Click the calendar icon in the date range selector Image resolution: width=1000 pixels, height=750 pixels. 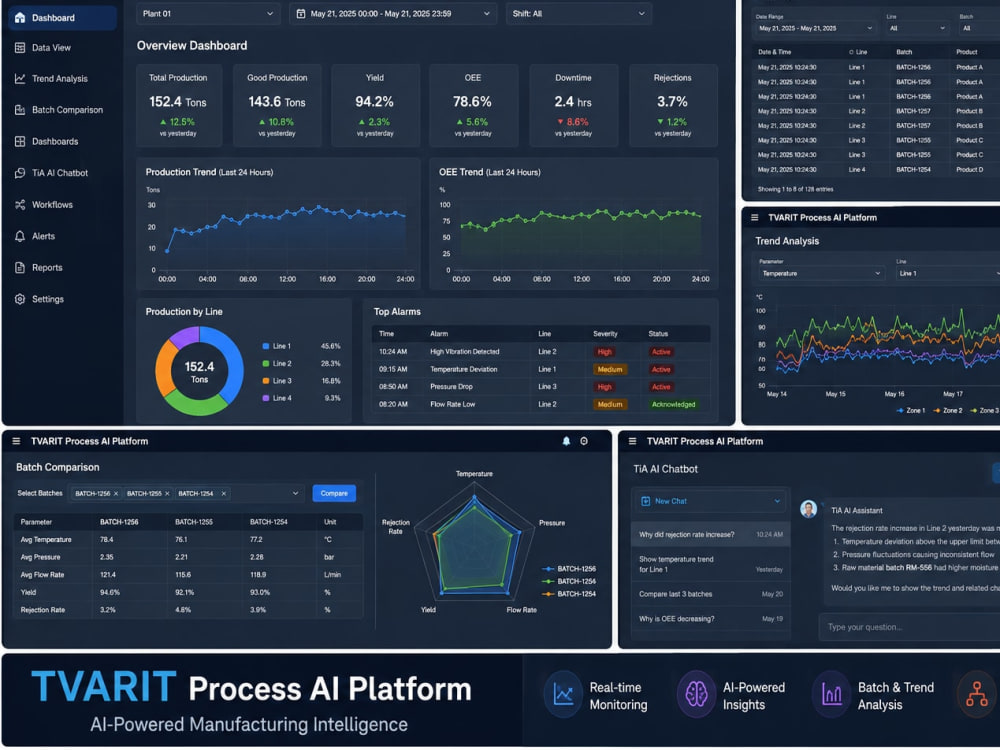coord(301,13)
